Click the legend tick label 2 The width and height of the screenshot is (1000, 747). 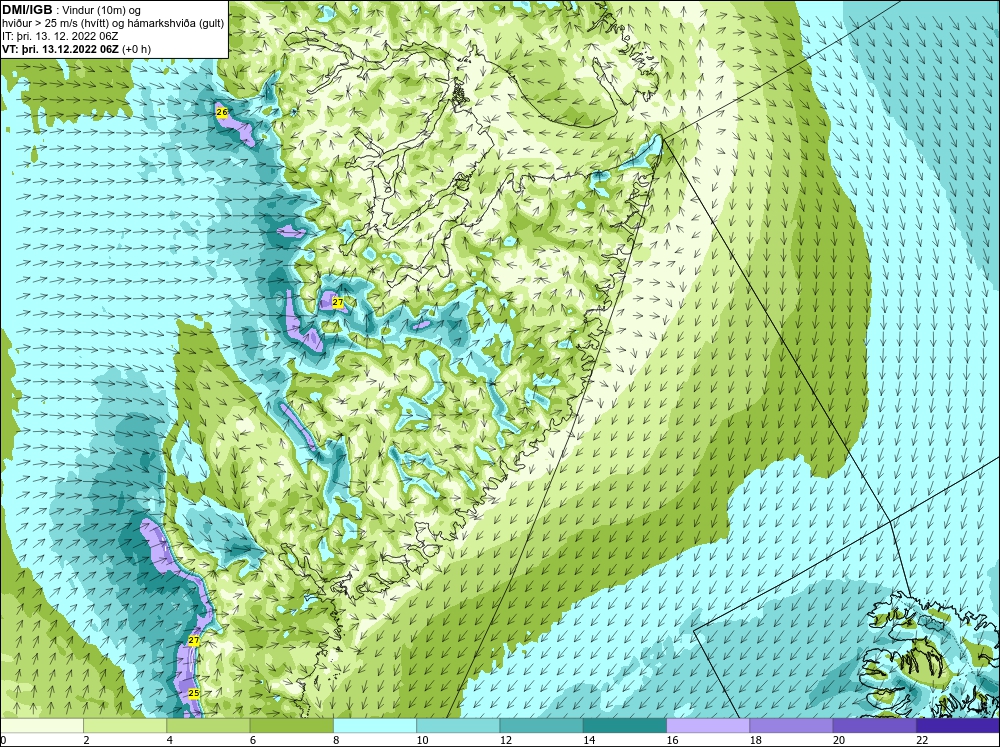[86, 740]
